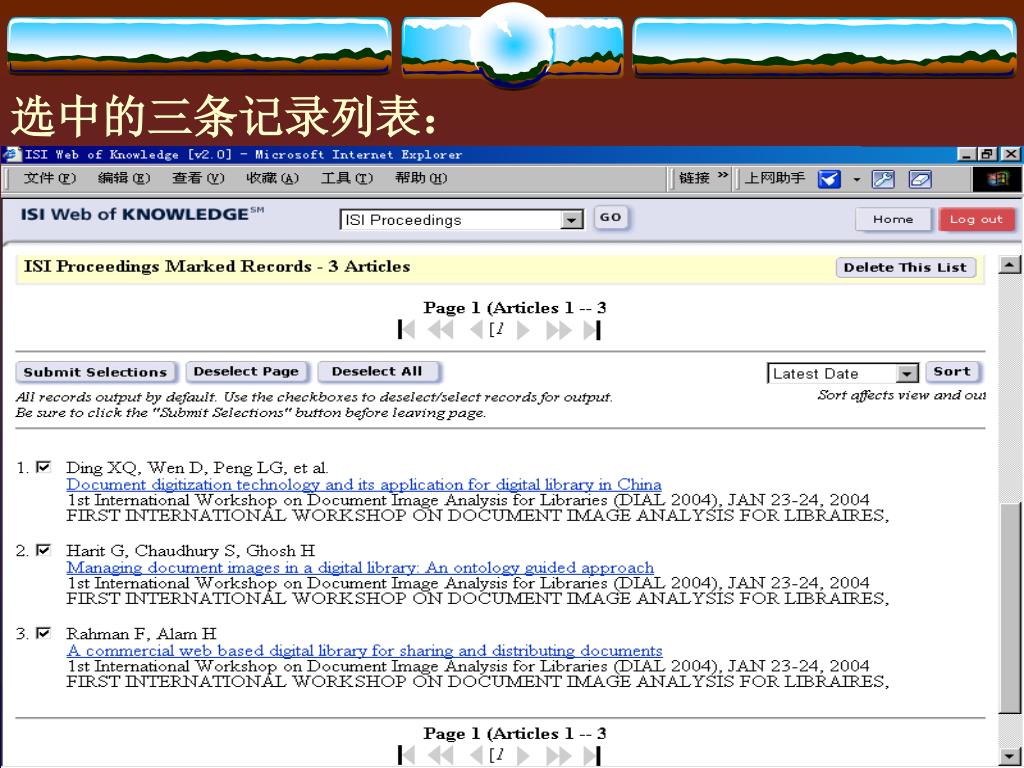Viewport: 1024px width, 768px height.
Task: Open the dropdown arrow next to the checkmark icon
Action: pos(856,180)
